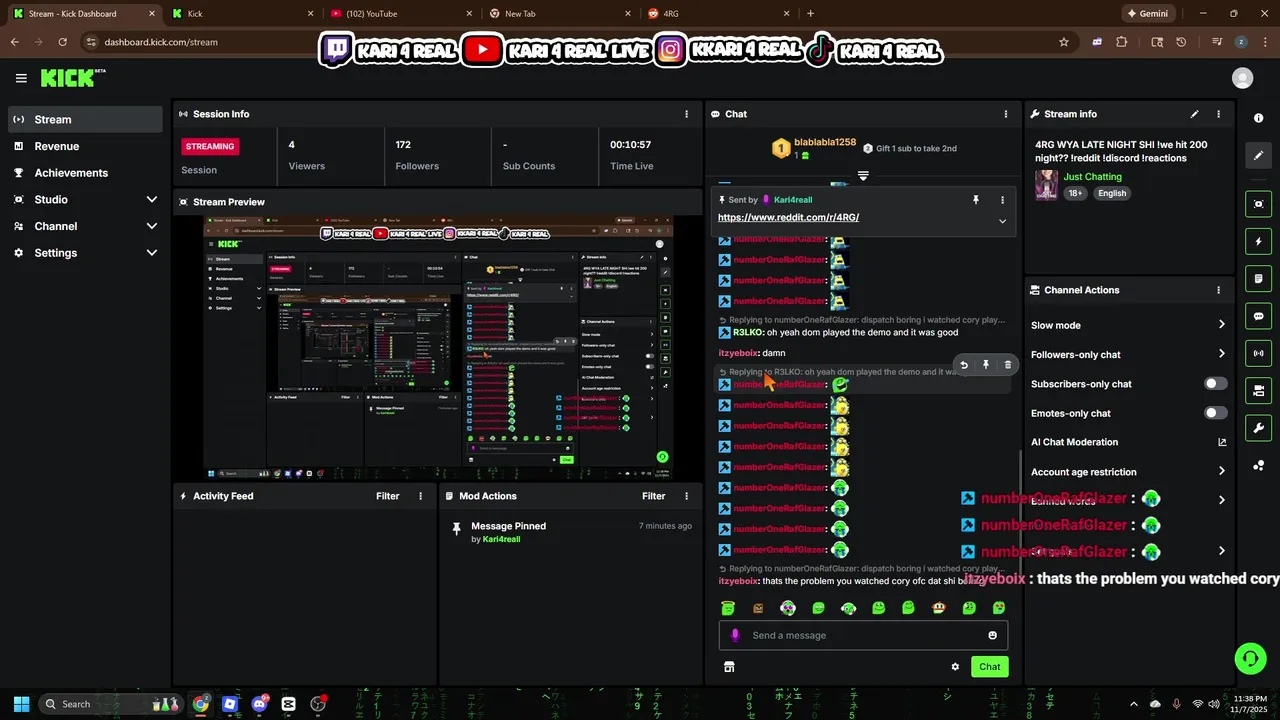This screenshot has height=720, width=1280.
Task: Click the Send a message input field
Action: click(863, 635)
